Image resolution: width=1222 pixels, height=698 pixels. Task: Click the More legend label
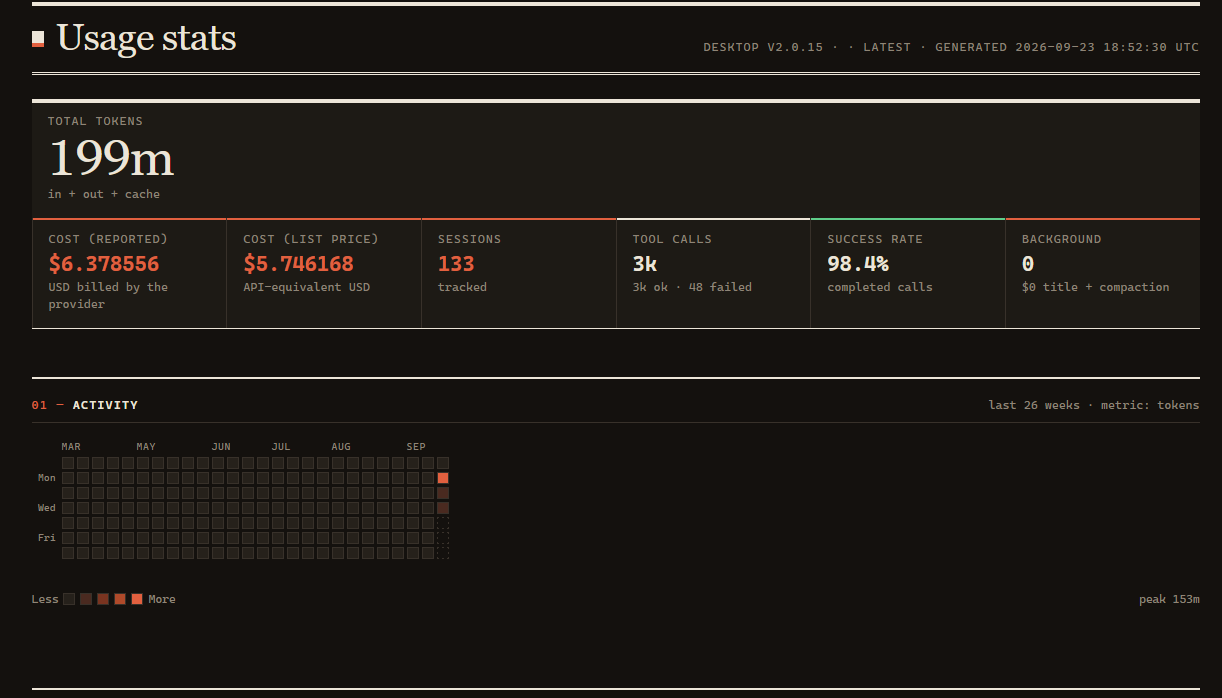pos(162,599)
